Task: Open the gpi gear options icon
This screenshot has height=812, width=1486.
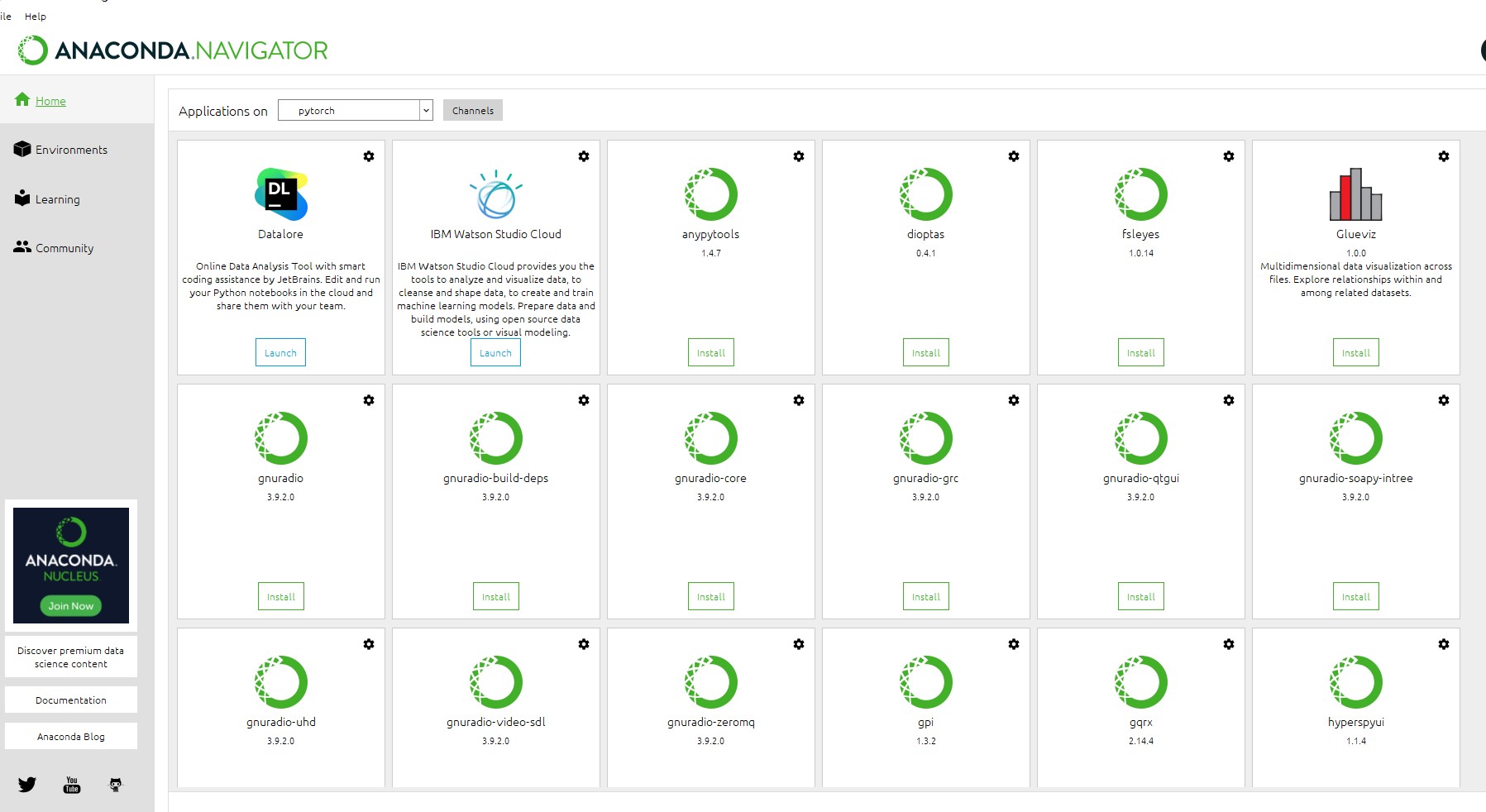Action: coord(1014,644)
